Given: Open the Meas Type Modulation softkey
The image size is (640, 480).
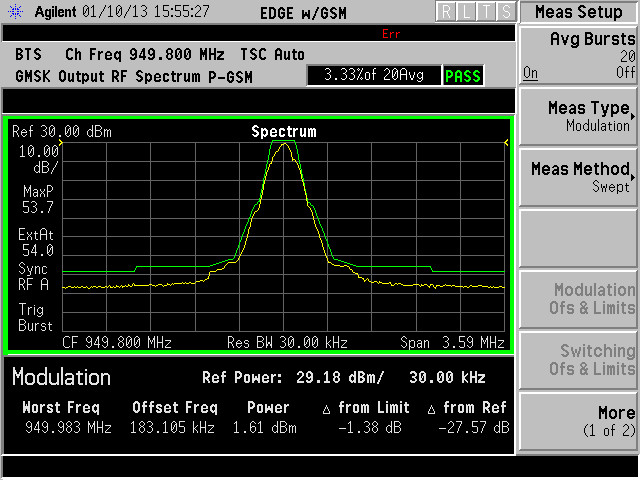Looking at the screenshot, I should pos(578,117).
